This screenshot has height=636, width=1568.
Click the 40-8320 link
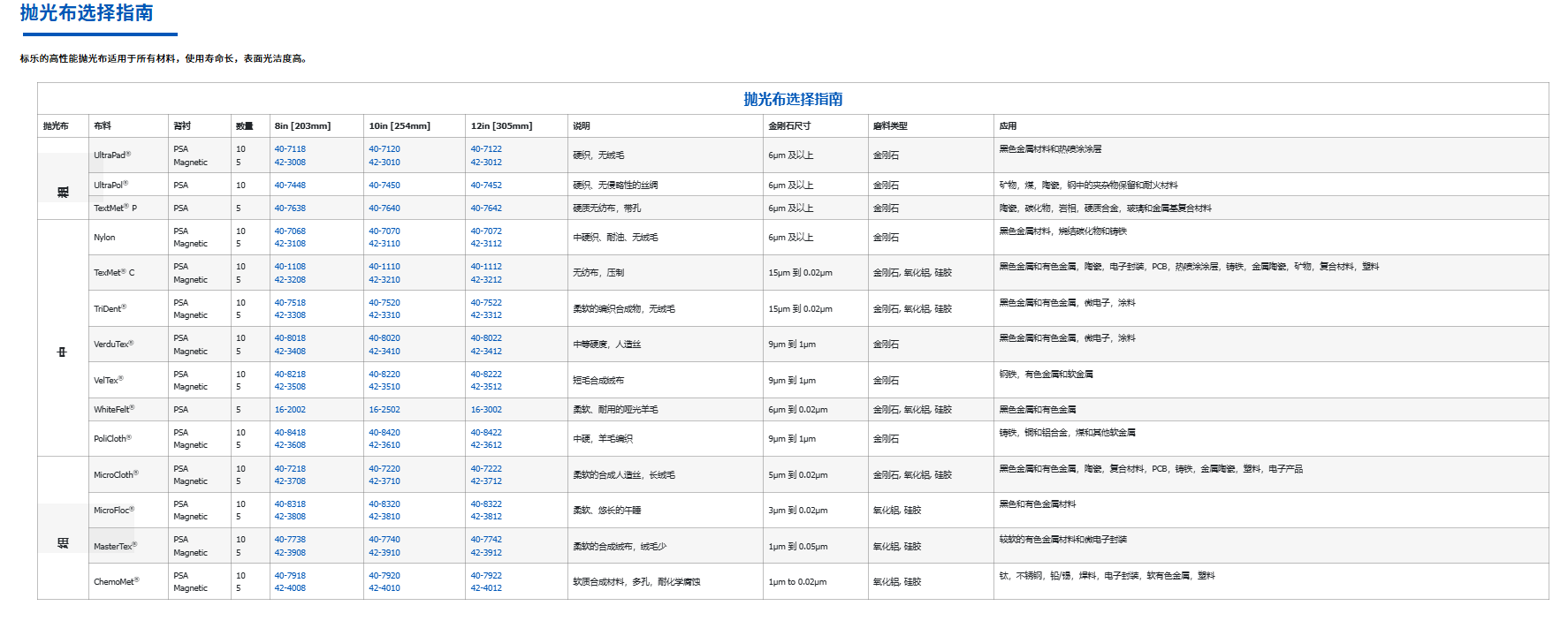click(384, 504)
